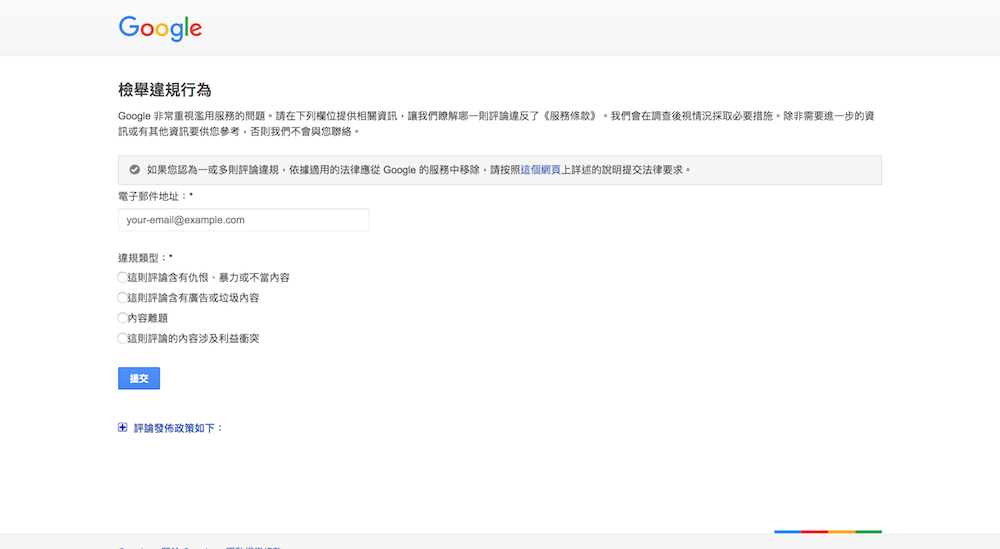Click the blue 提交 submit button
The width and height of the screenshot is (1000, 549).
tap(139, 378)
